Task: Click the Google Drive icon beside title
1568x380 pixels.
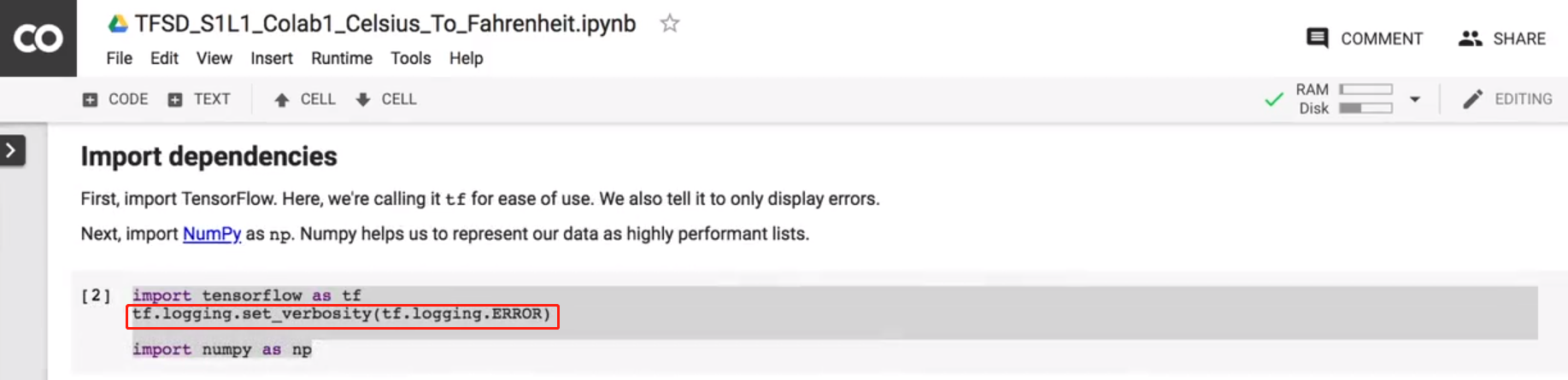Action: [x=118, y=24]
